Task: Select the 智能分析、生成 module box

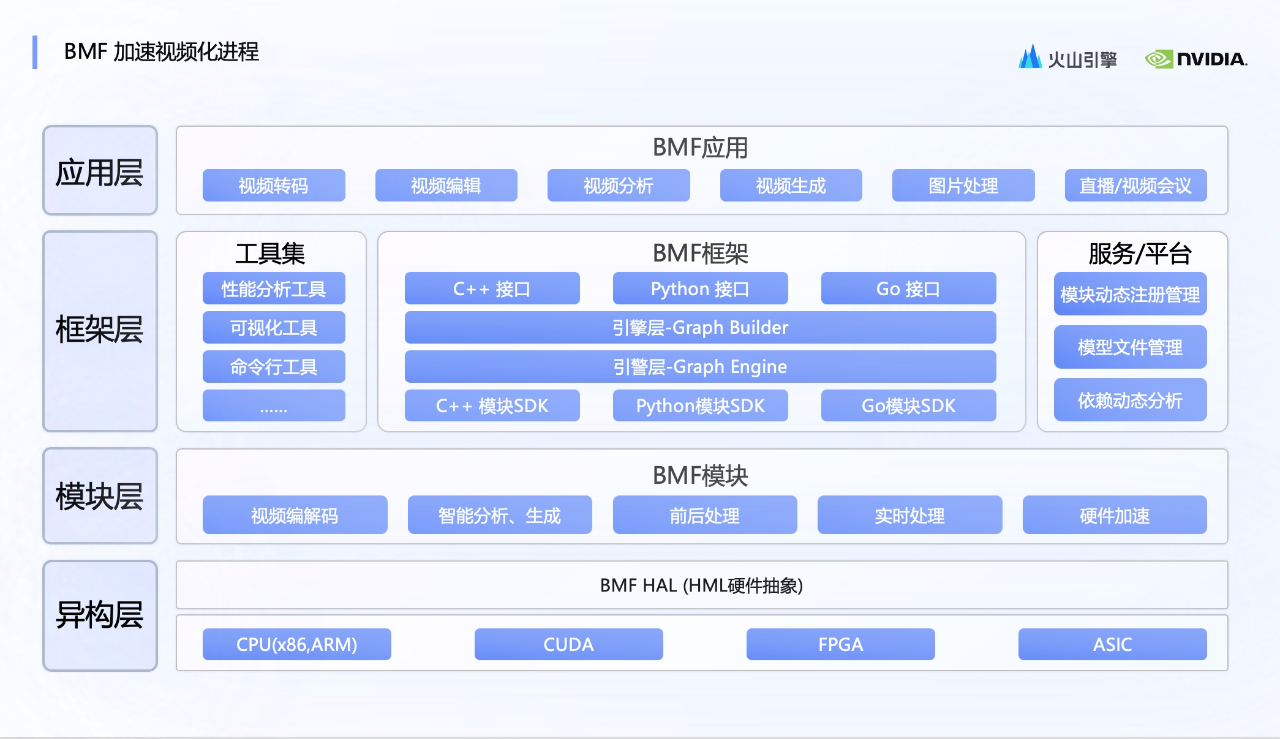Action: [x=500, y=515]
